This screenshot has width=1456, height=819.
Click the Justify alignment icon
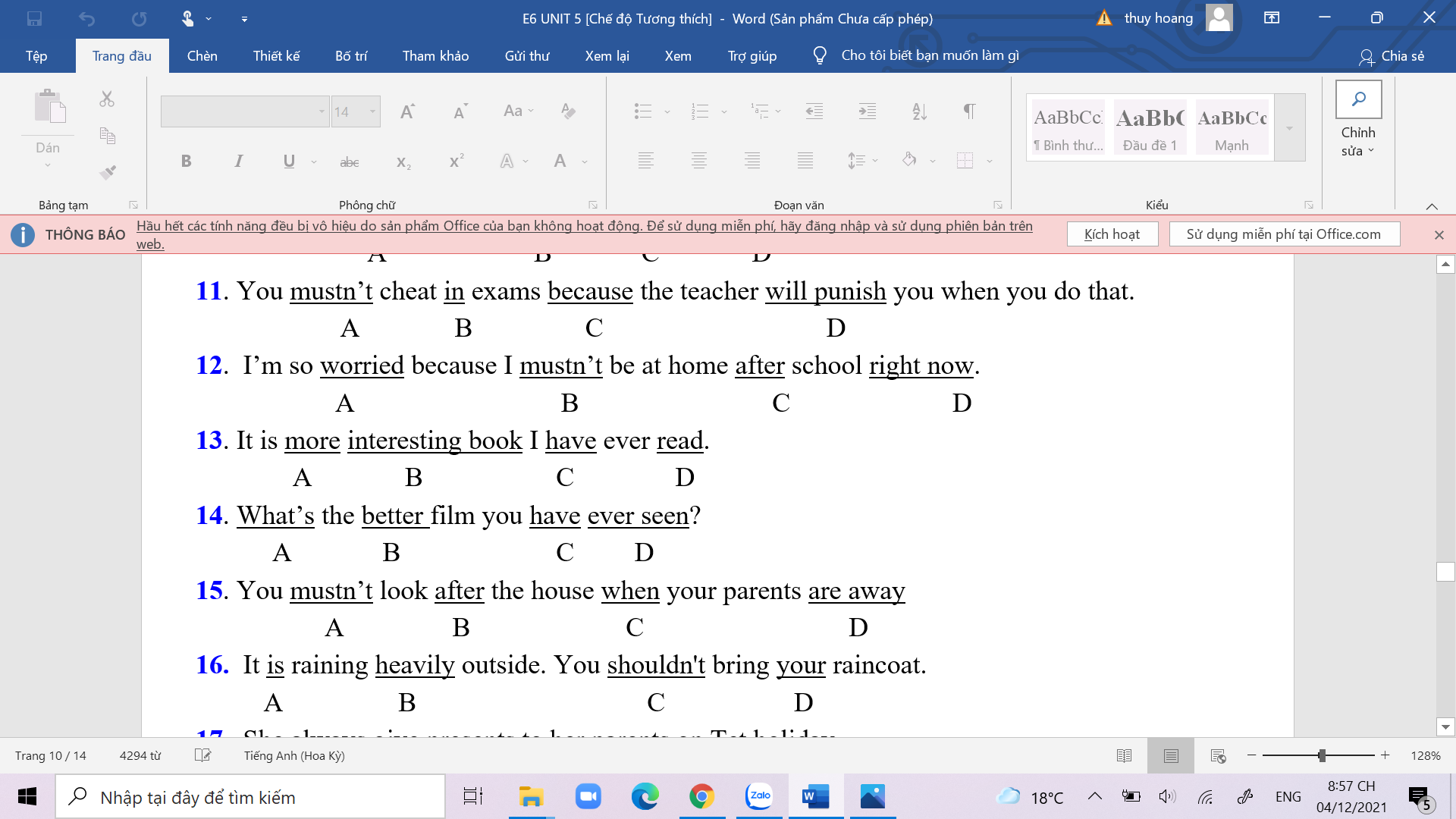[x=805, y=160]
